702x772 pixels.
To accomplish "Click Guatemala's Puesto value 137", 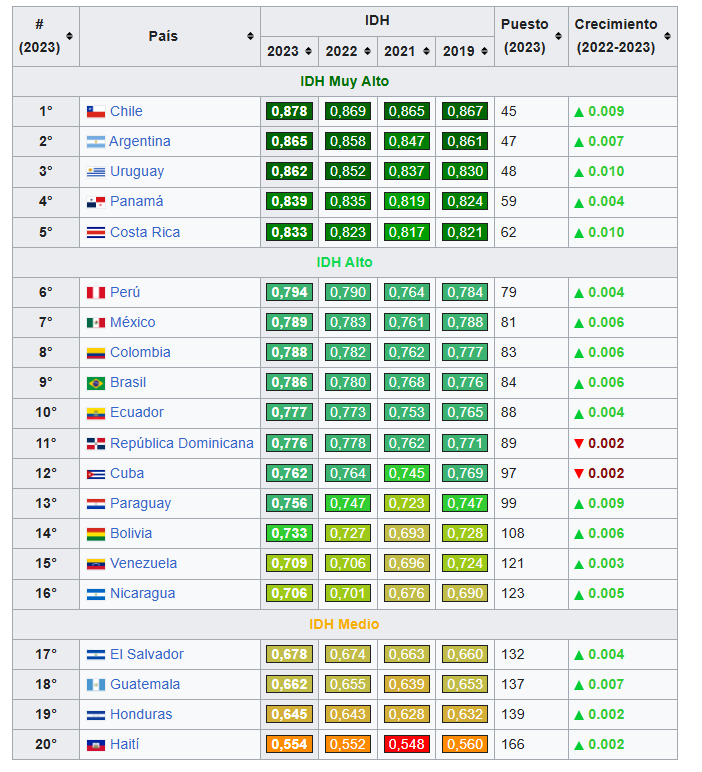I will 512,685.
